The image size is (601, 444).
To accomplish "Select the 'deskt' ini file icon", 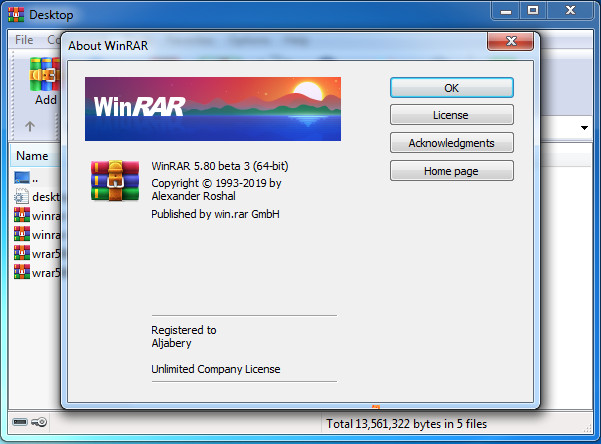I will tap(21, 196).
